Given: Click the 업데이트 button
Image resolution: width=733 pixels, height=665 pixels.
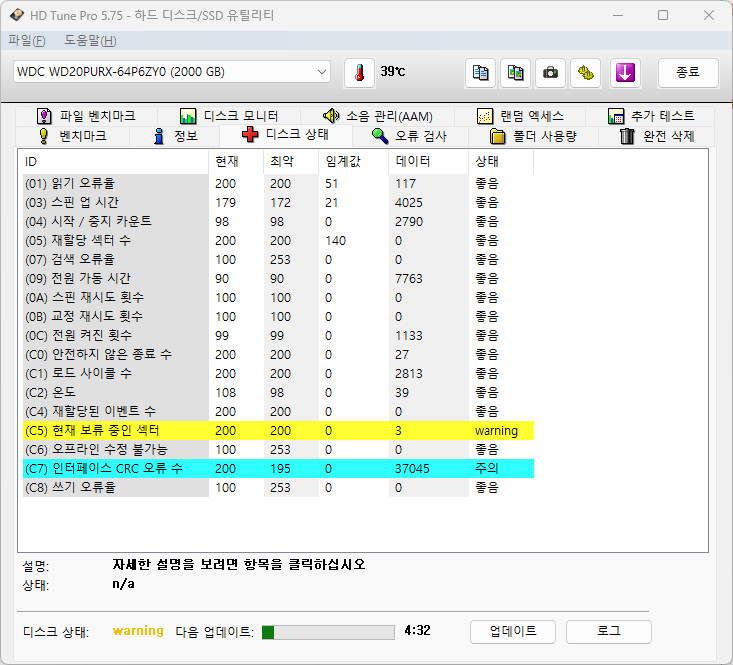Looking at the screenshot, I should tap(513, 631).
